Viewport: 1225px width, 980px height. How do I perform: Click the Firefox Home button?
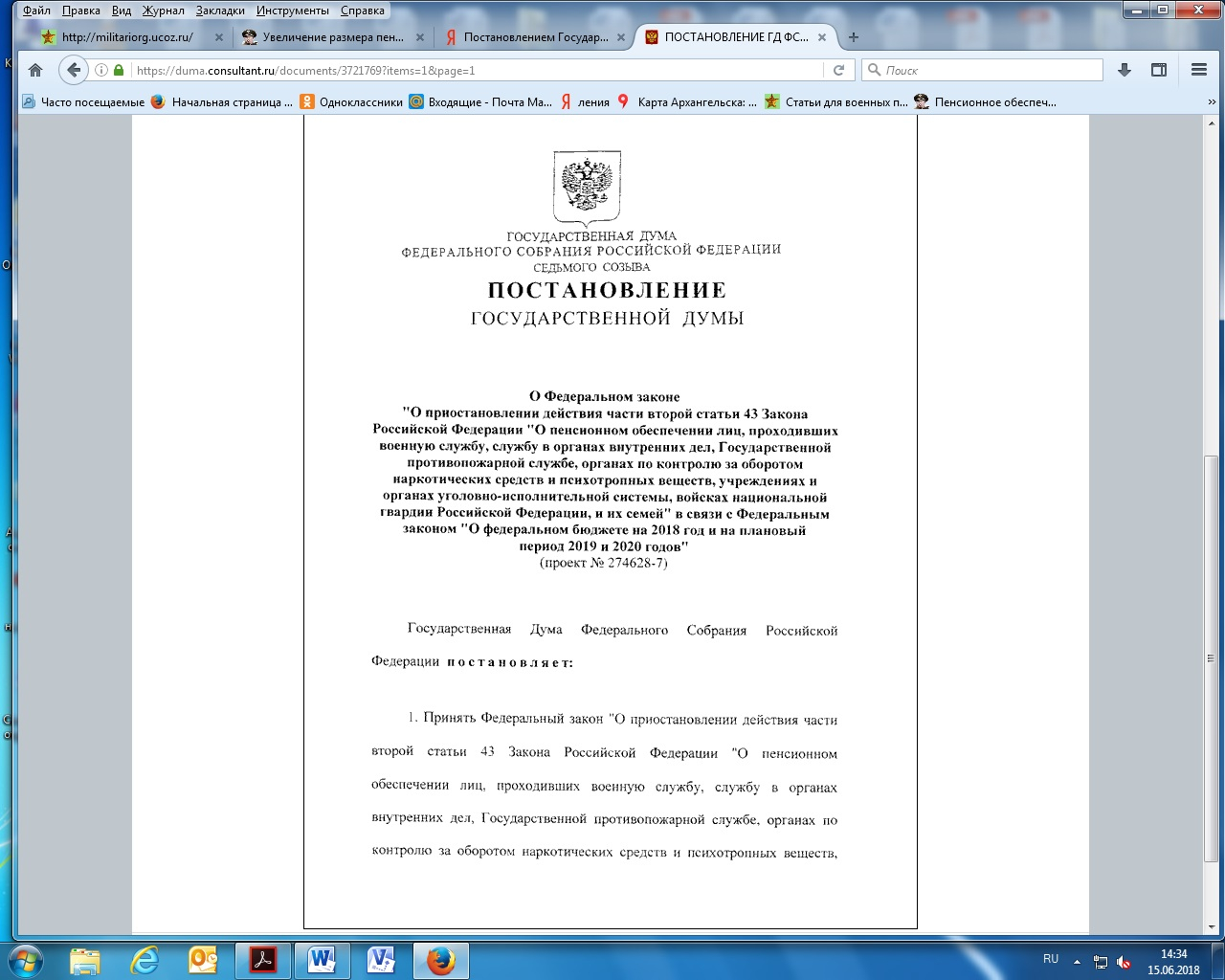35,70
